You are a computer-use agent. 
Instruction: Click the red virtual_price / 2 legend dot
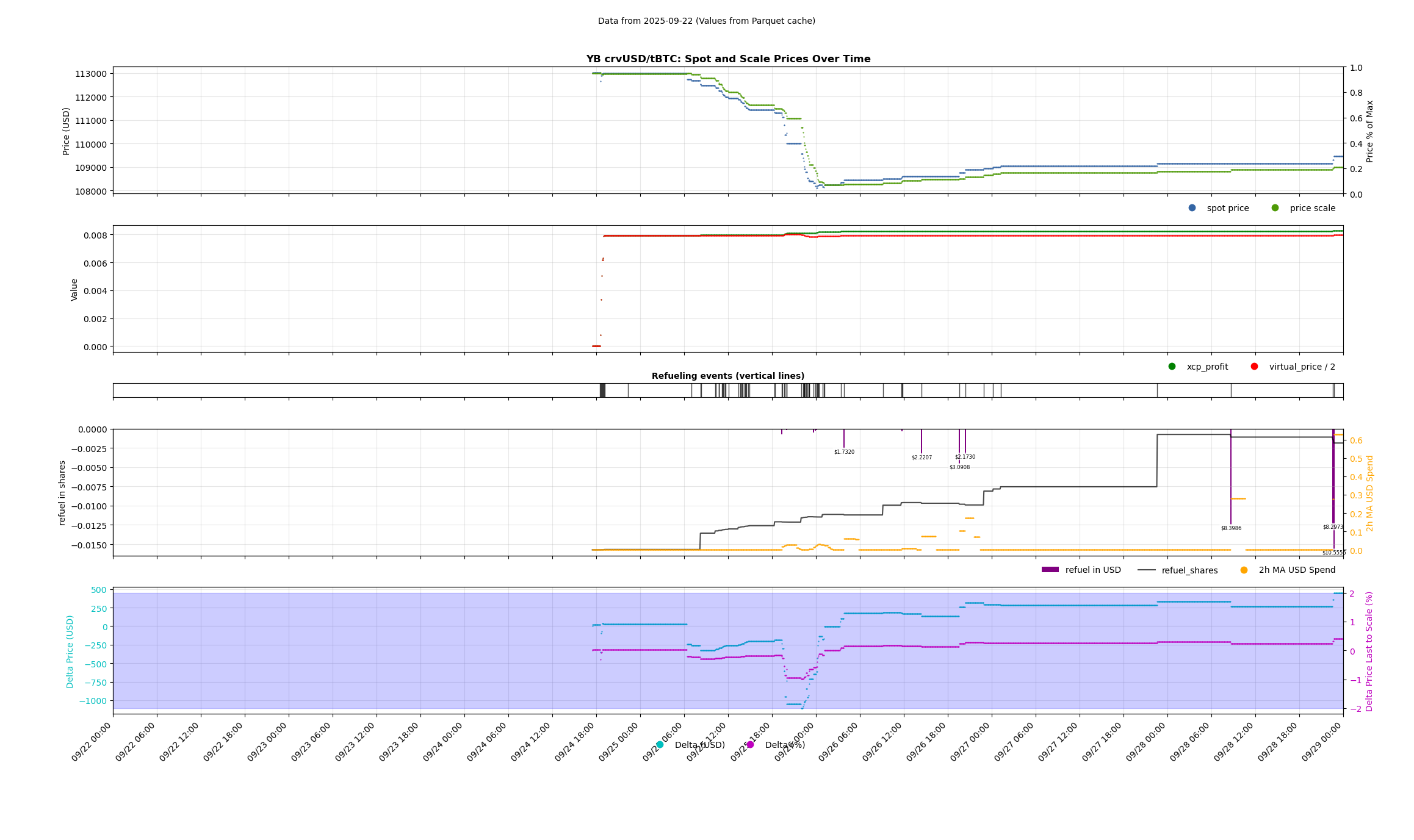point(1254,367)
